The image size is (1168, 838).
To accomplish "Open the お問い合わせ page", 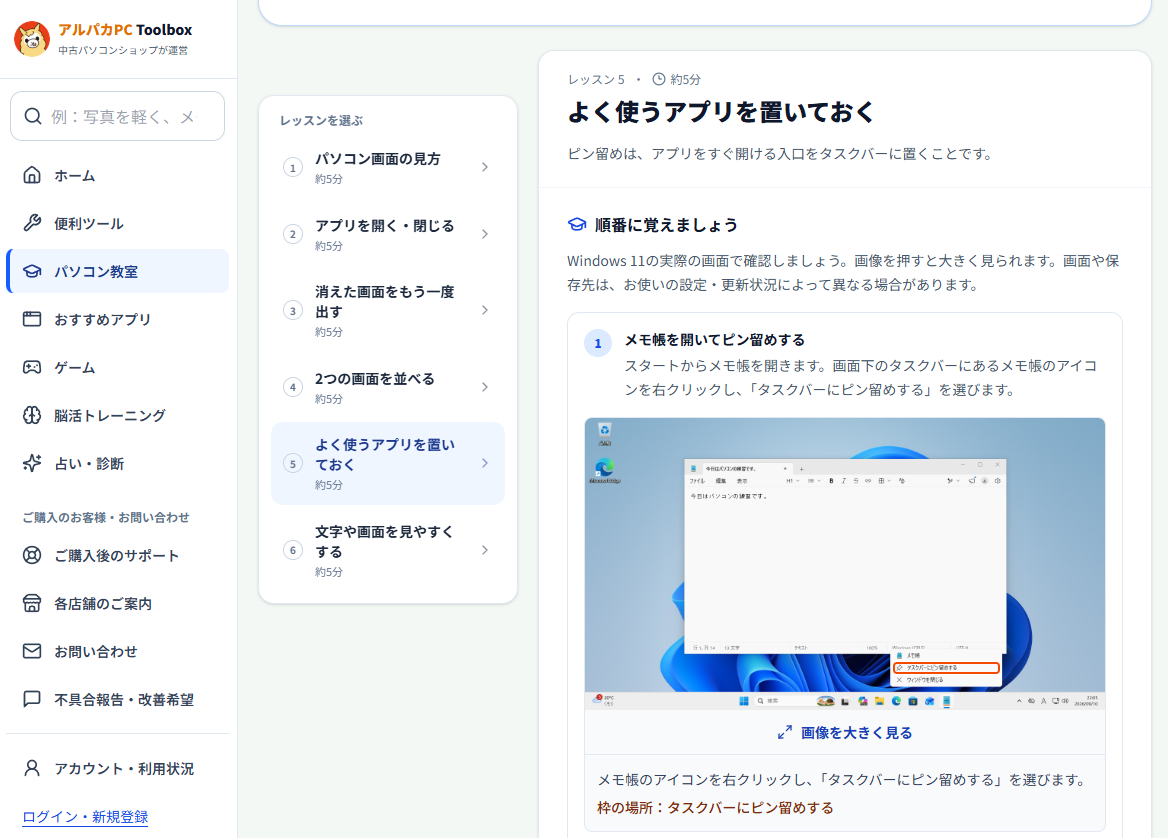I will 118,651.
